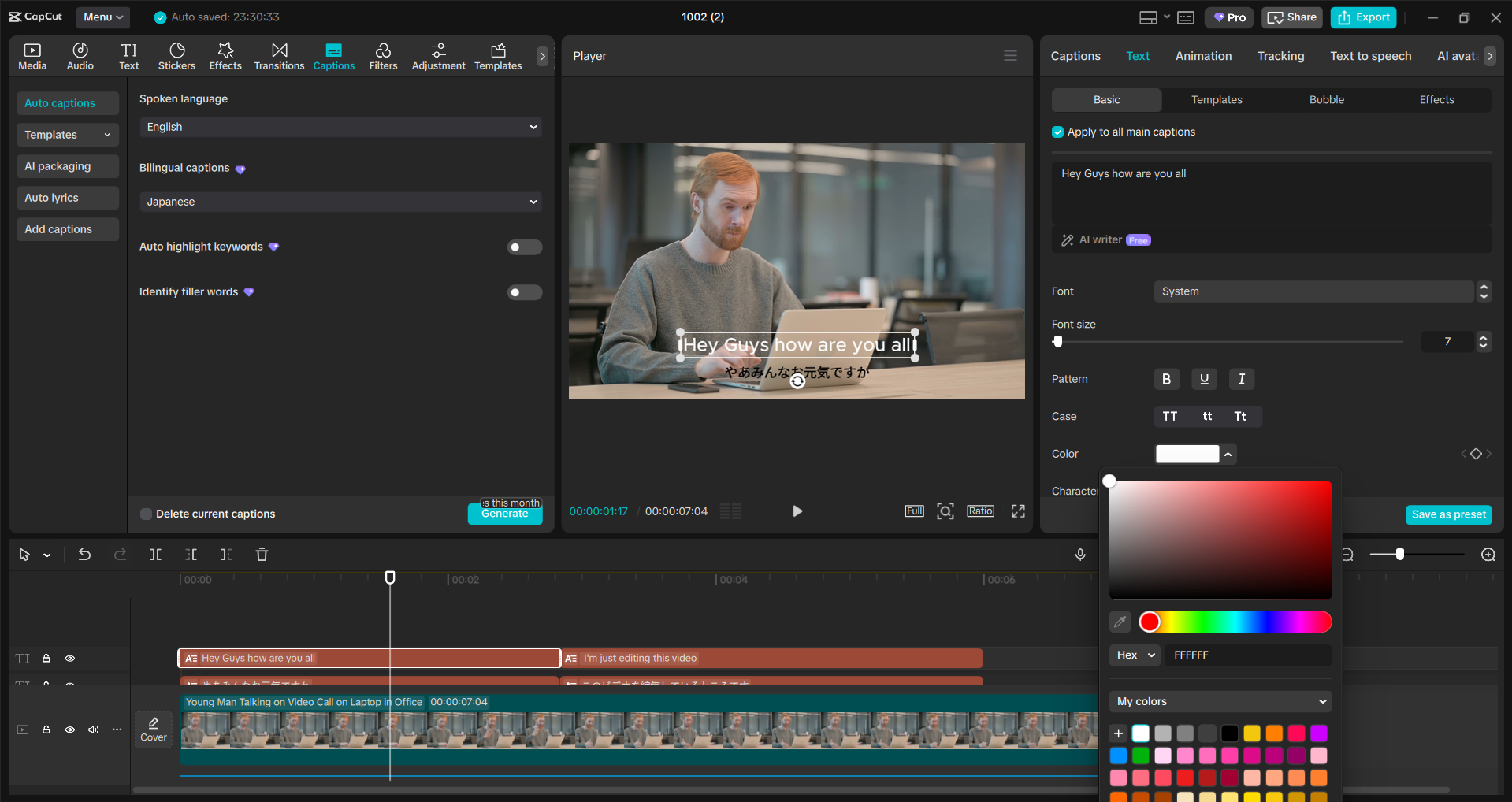Enter fullscreen preview in Player
The width and height of the screenshot is (1512, 802).
[x=1018, y=511]
